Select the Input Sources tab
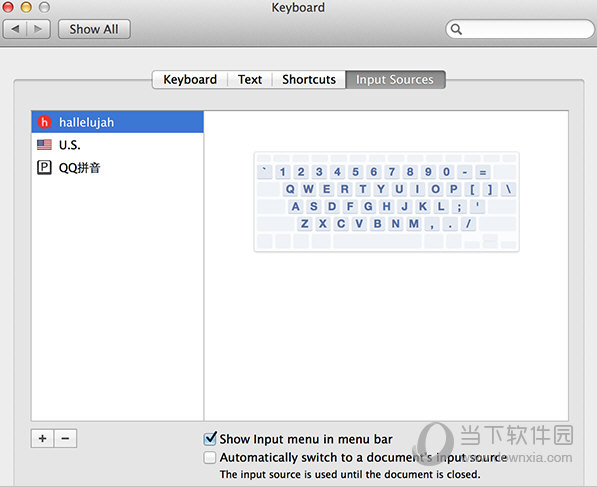Screen dimensions: 597x487 click(395, 80)
